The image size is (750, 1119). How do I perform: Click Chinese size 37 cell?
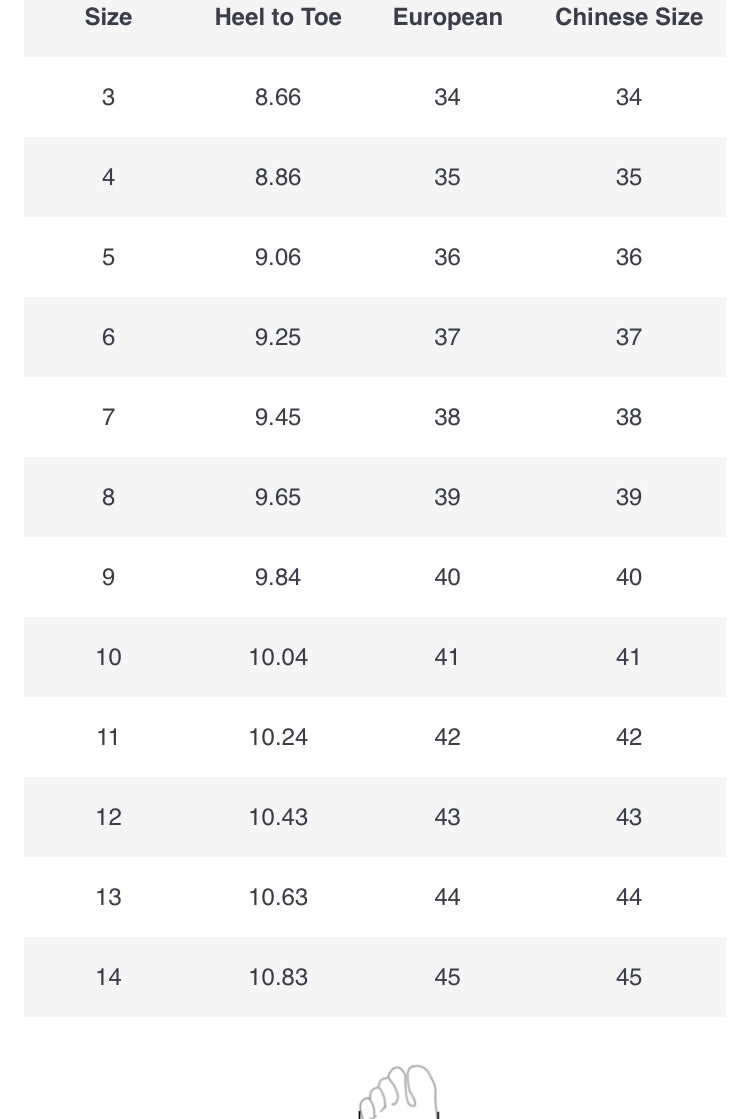coord(628,337)
